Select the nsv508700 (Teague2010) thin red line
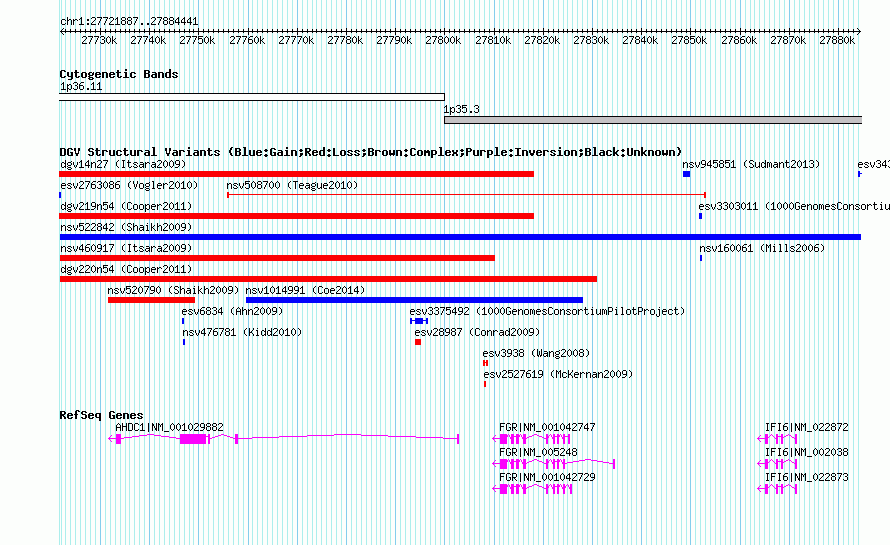This screenshot has height=545, width=890. (466, 195)
